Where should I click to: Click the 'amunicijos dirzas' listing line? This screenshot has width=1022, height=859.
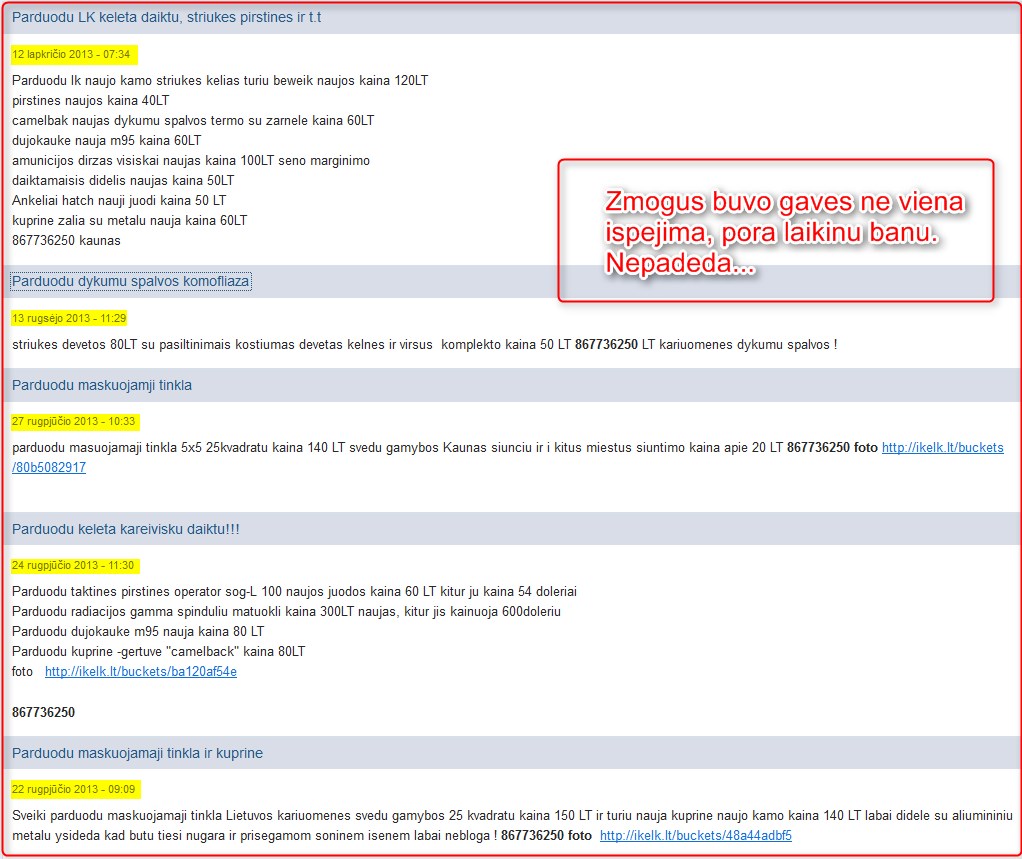point(190,161)
